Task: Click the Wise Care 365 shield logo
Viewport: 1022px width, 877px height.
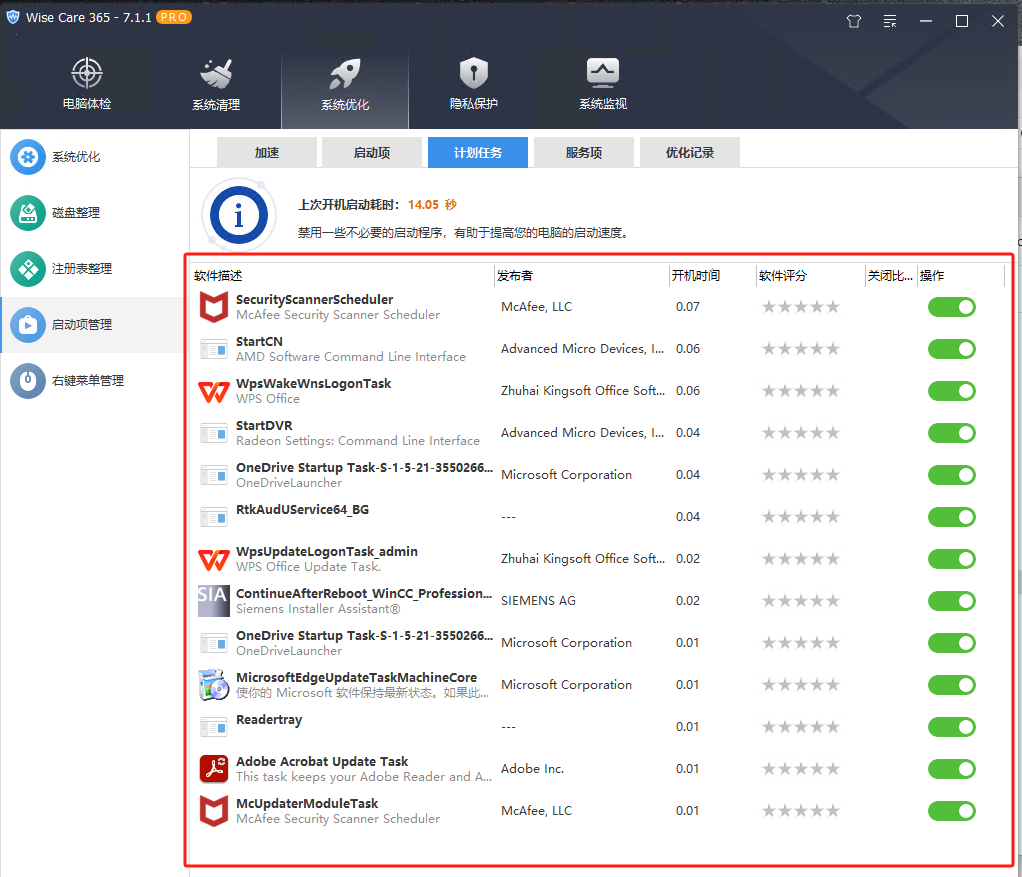Action: (x=13, y=18)
